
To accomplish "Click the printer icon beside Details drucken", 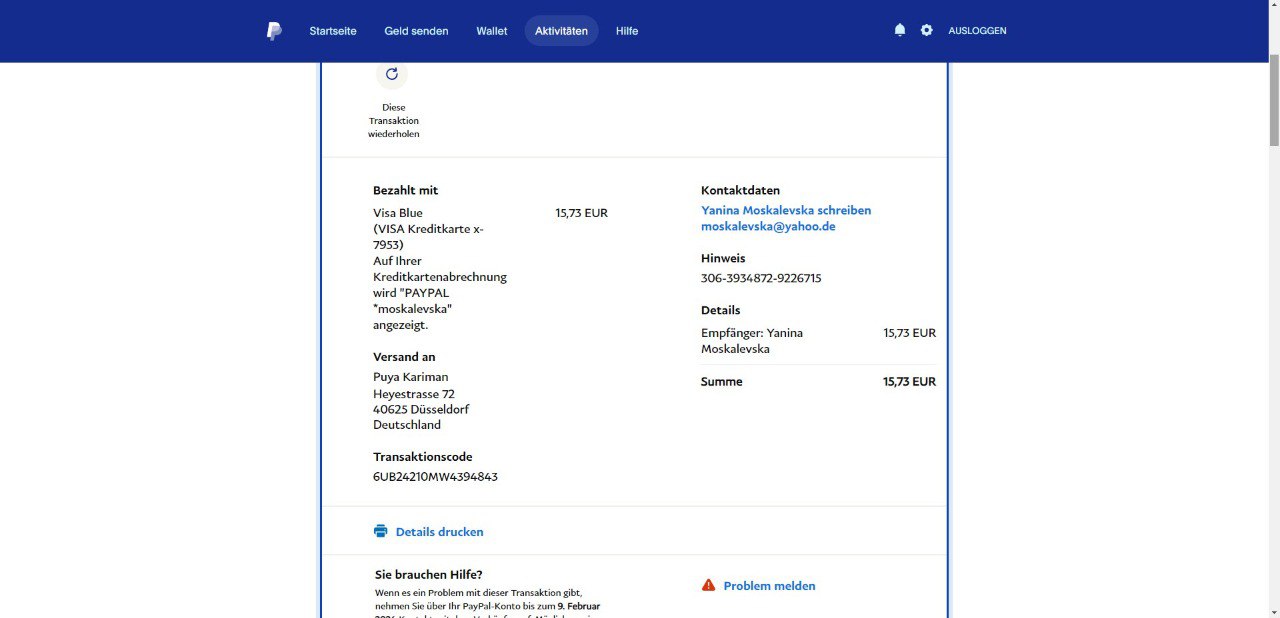I will (381, 531).
